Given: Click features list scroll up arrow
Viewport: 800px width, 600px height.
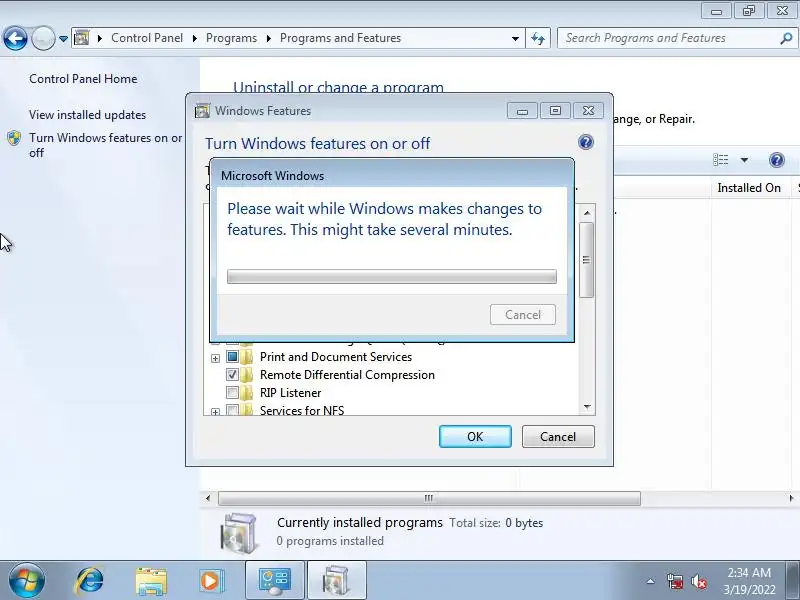Looking at the screenshot, I should pyautogui.click(x=587, y=212).
